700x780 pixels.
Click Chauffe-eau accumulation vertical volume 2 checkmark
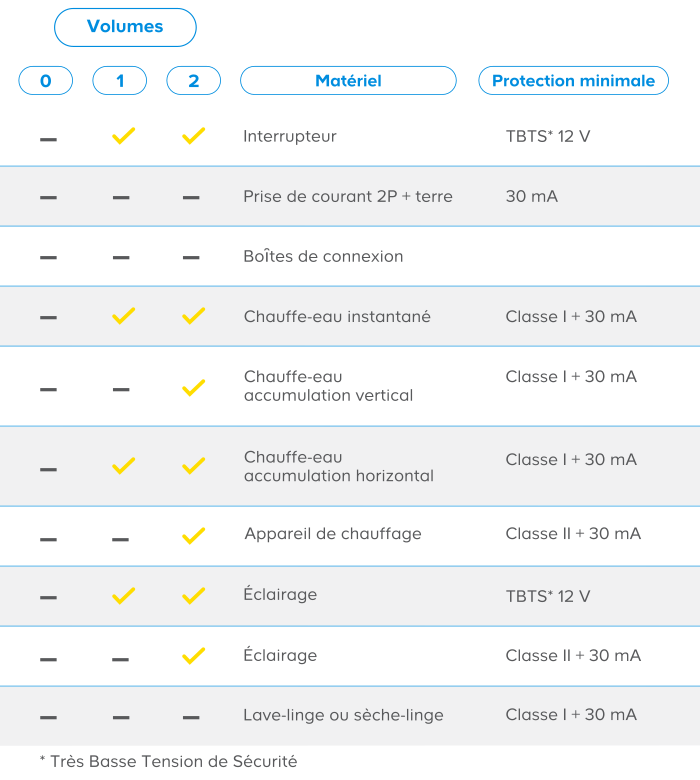pos(194,388)
